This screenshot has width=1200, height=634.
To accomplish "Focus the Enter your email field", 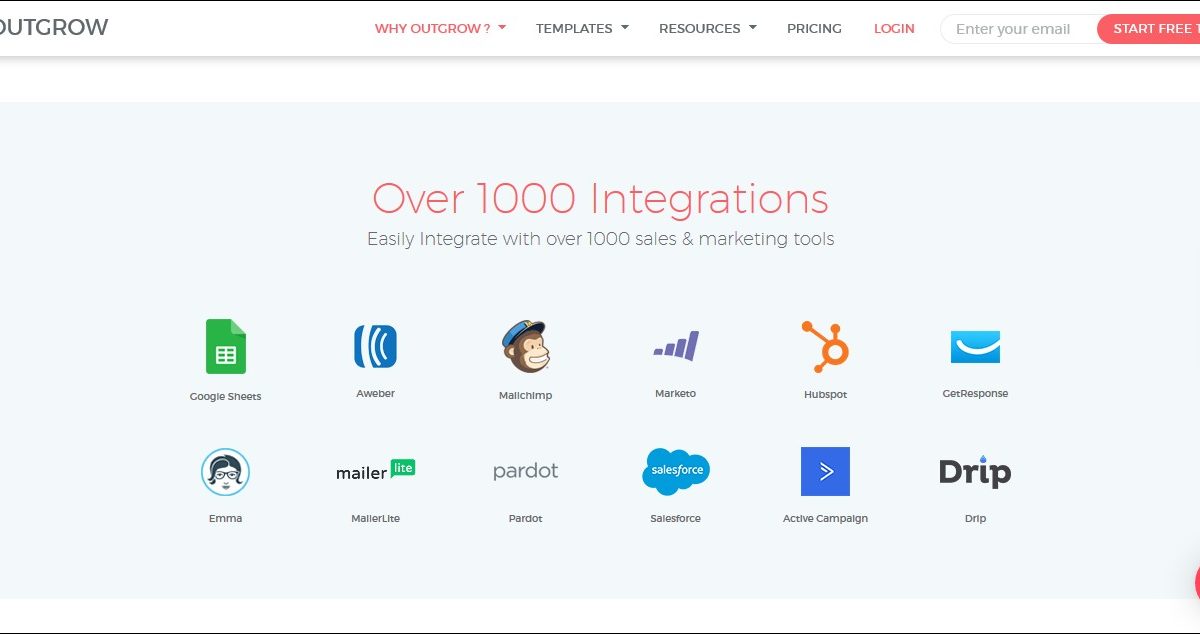I will (x=1015, y=29).
